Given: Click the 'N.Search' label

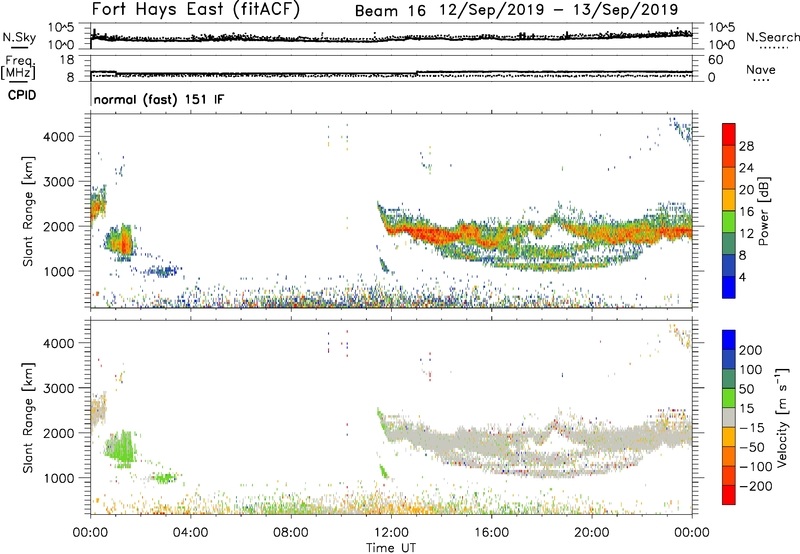Looking at the screenshot, I should click(772, 37).
